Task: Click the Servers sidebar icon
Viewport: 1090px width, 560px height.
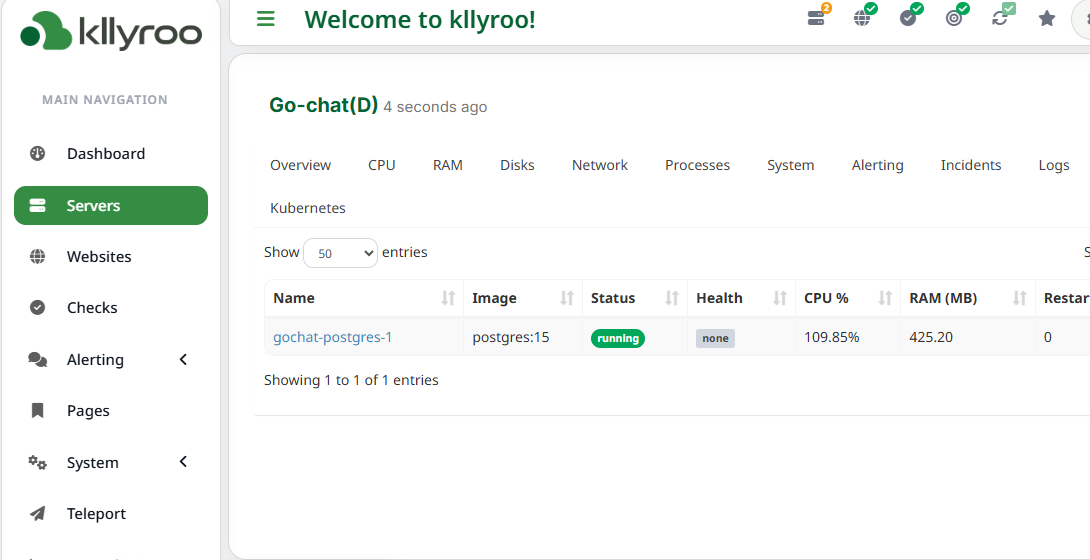Action: pos(38,206)
